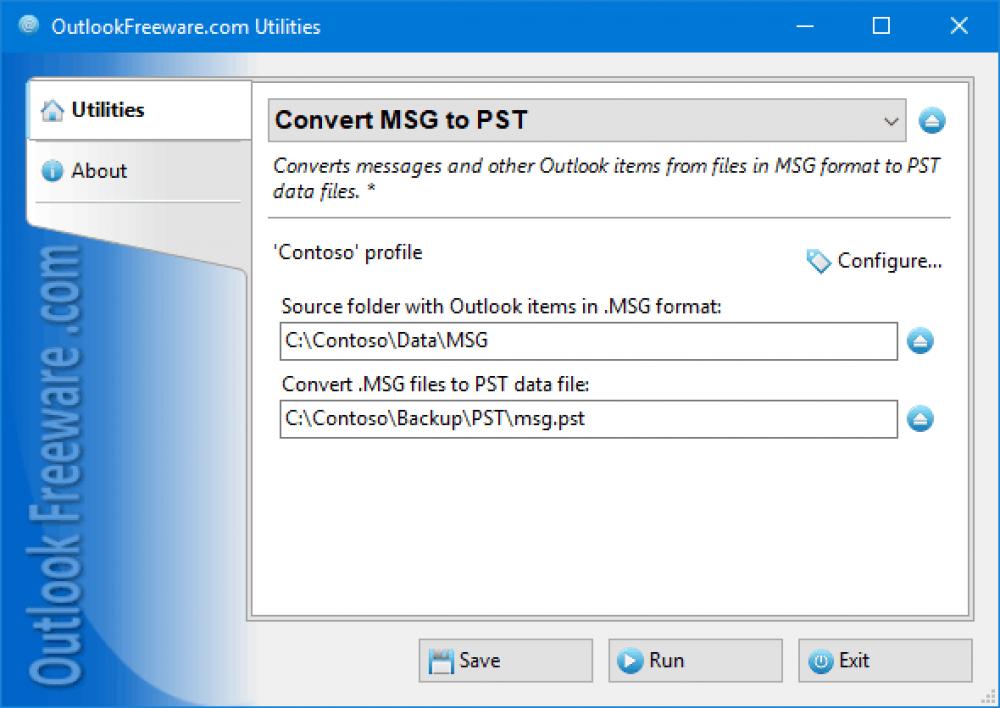Click the Run play icon
Viewport: 1000px width, 708px height.
[x=631, y=660]
